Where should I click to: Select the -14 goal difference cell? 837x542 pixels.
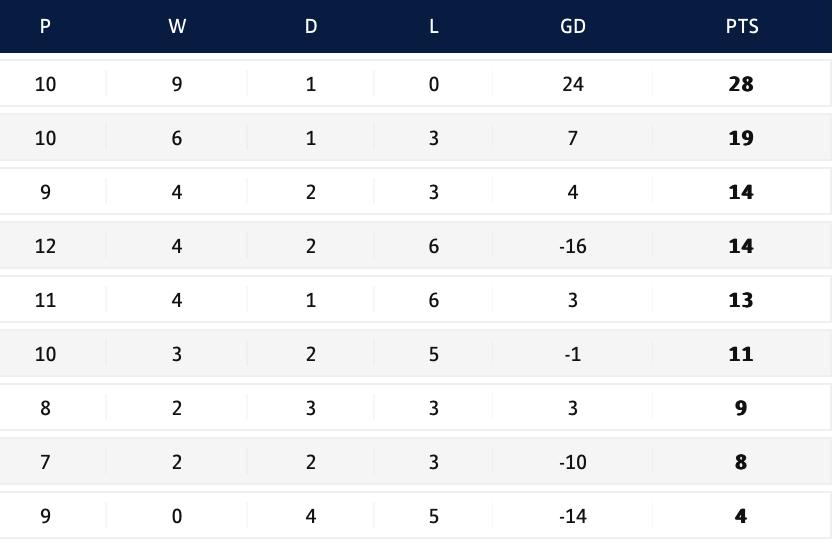(572, 516)
